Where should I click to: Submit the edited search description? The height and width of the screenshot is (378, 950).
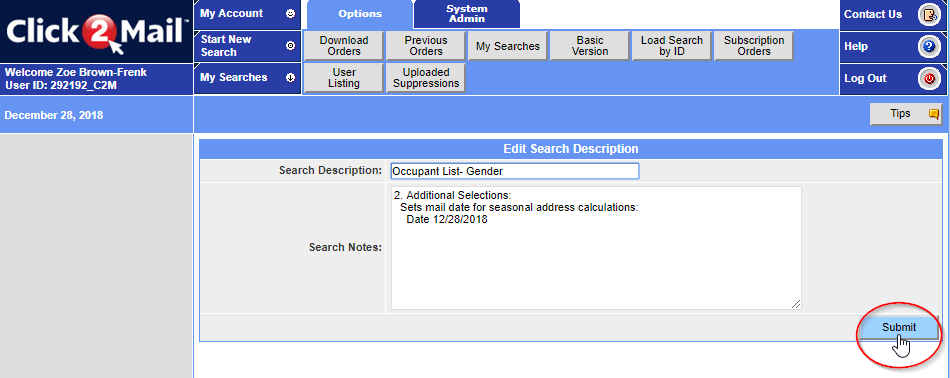(899, 328)
